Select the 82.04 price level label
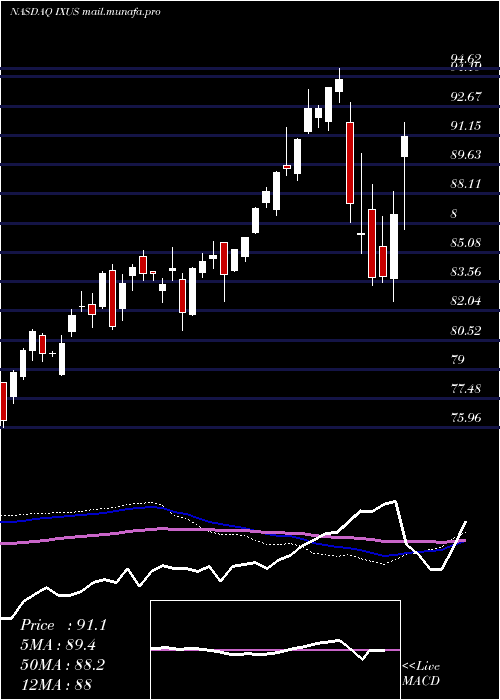500x700 pixels. coord(466,302)
